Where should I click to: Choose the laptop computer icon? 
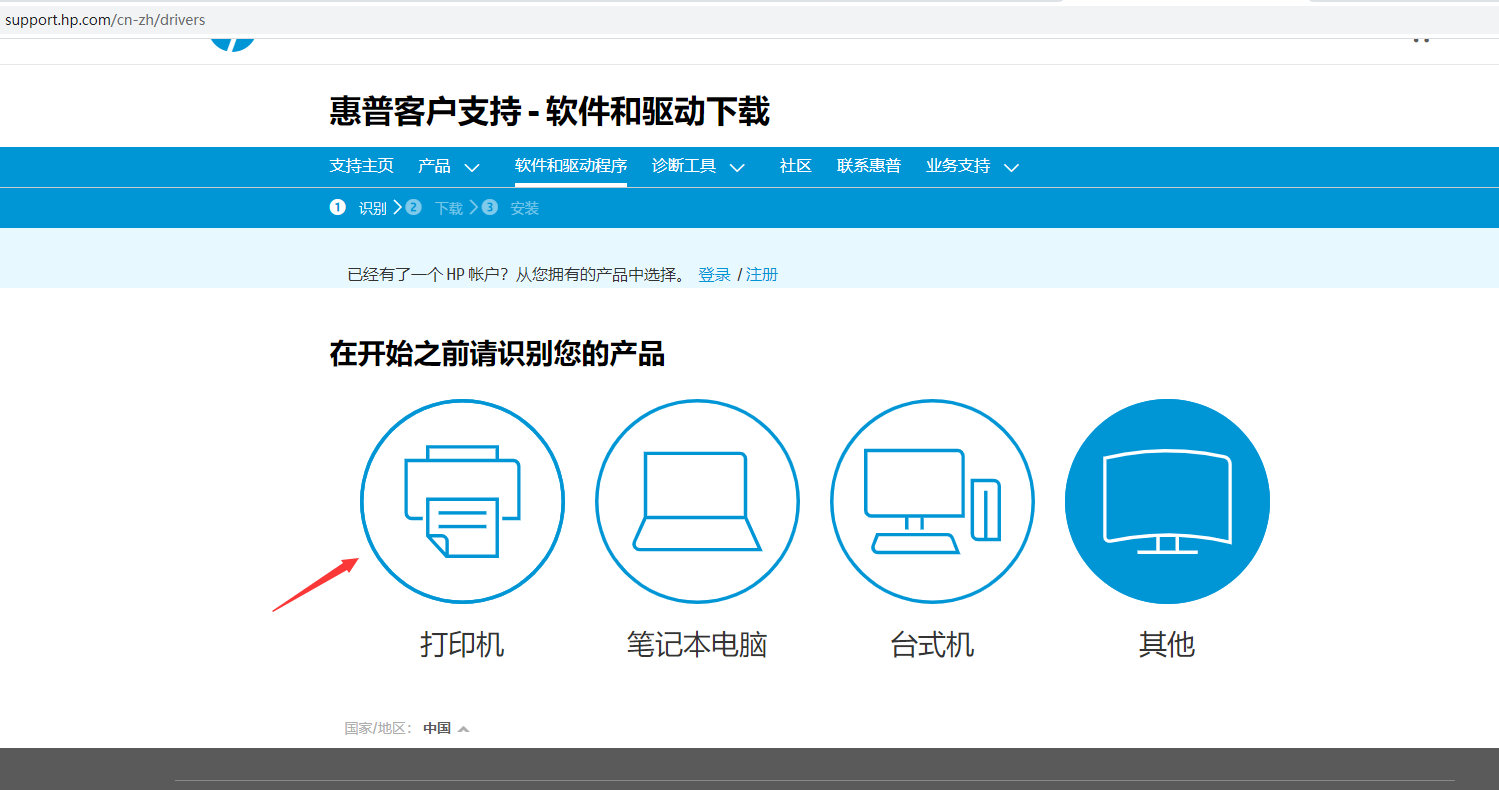[x=697, y=502]
